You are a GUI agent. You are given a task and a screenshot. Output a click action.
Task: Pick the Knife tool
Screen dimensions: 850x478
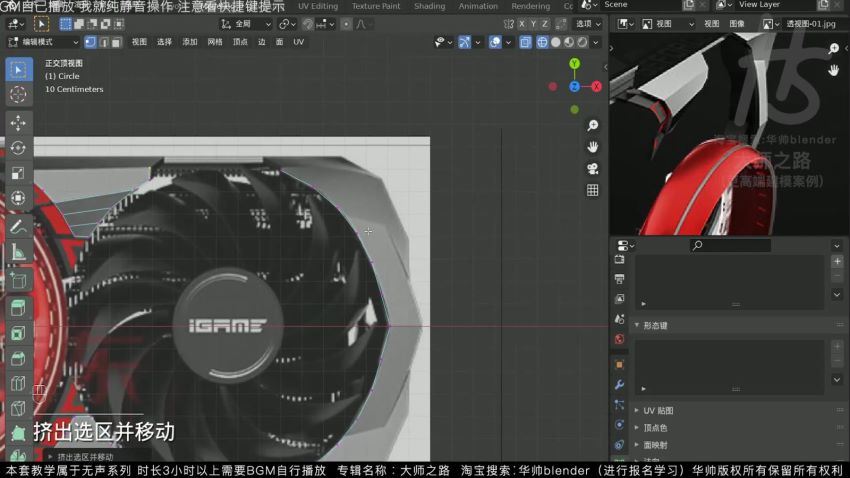(x=18, y=408)
